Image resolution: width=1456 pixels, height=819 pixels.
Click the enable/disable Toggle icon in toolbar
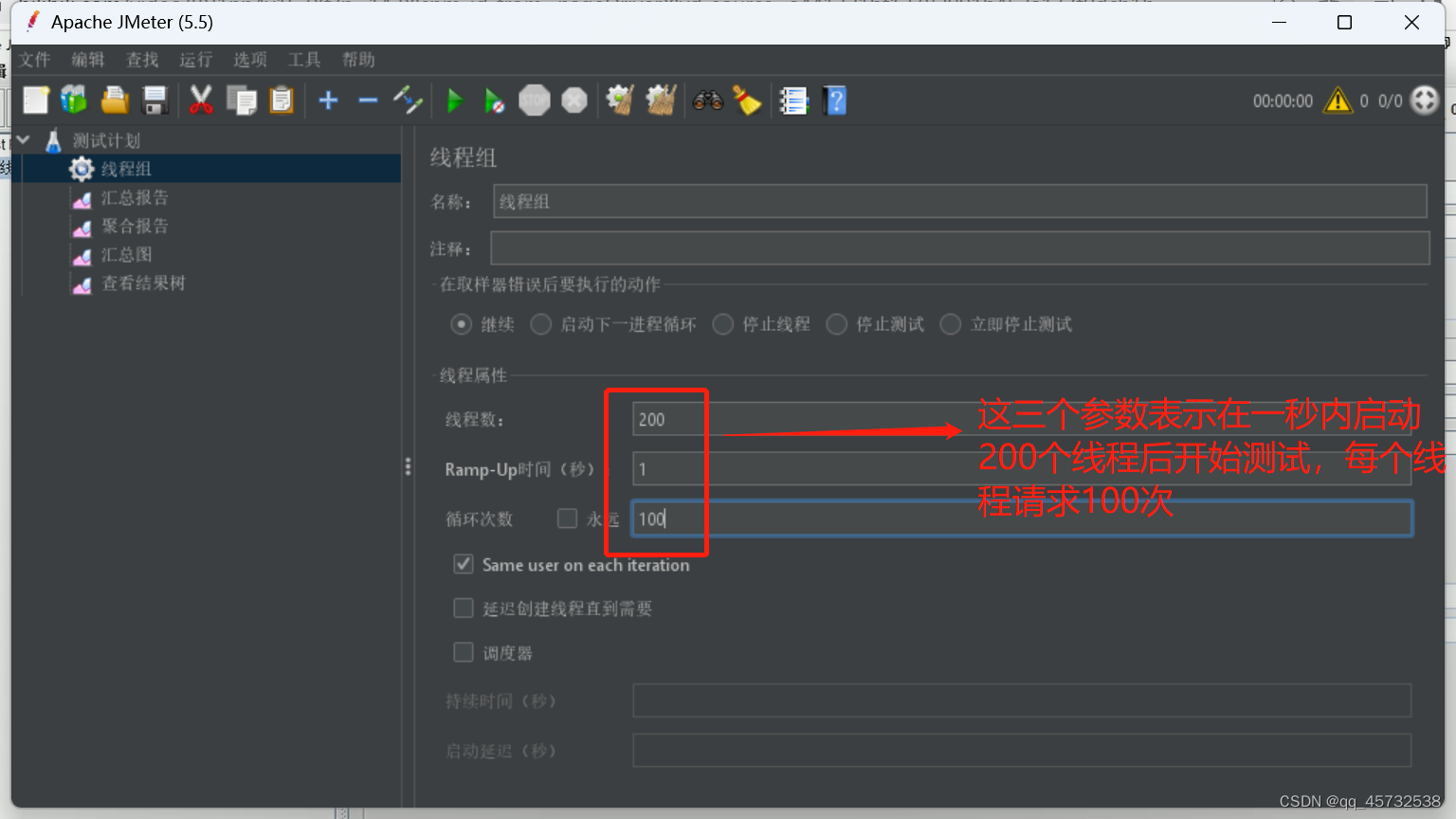tap(408, 100)
